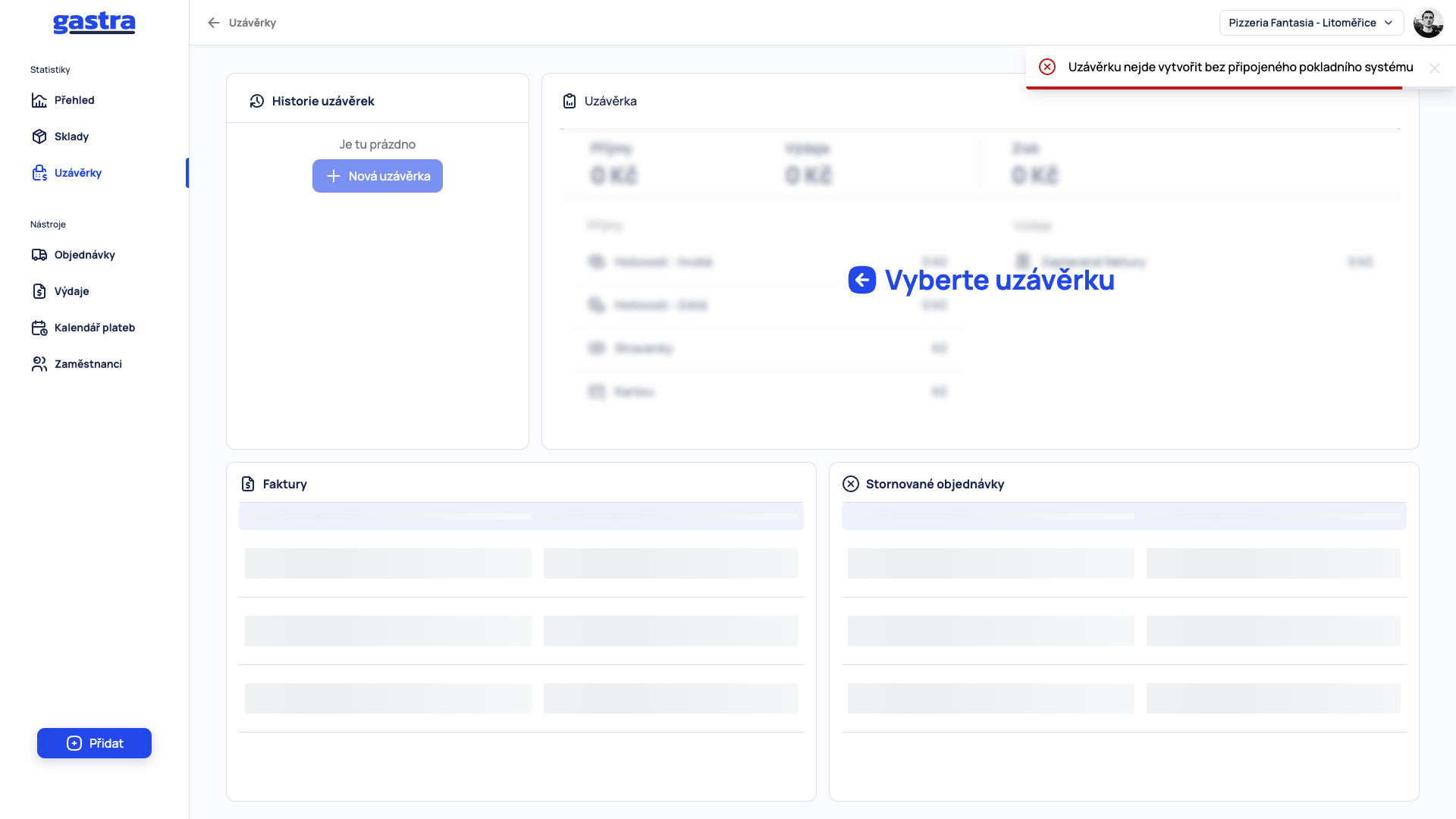Dismiss the error notification
The height and width of the screenshot is (819, 1456).
(x=1435, y=68)
